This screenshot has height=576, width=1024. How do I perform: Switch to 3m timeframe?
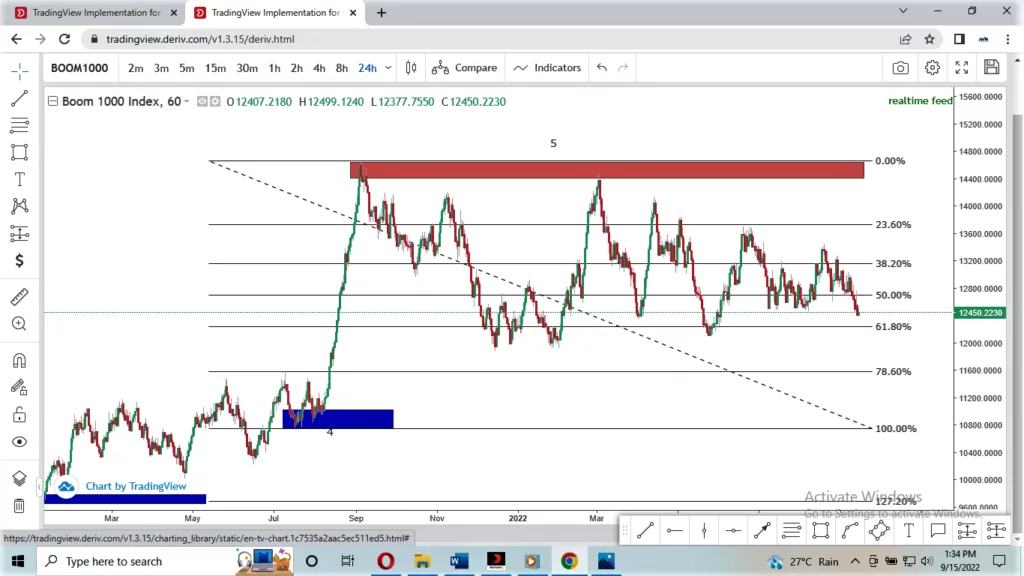[x=161, y=68]
